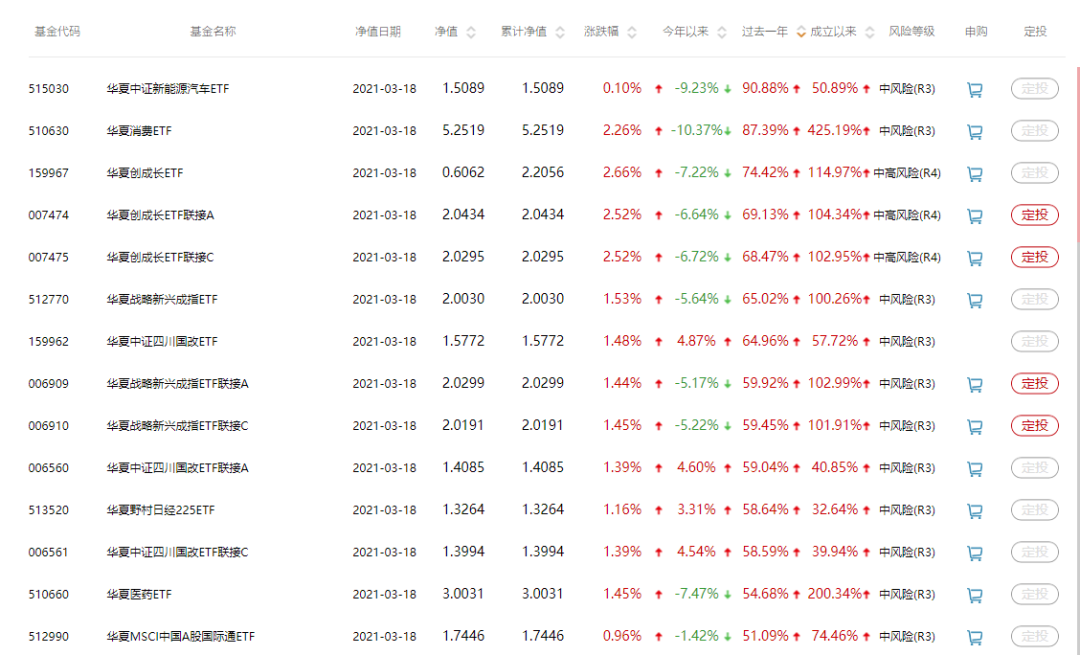
Task: Click greyed 定投 button for 华夏医药ETF
Action: (1035, 594)
